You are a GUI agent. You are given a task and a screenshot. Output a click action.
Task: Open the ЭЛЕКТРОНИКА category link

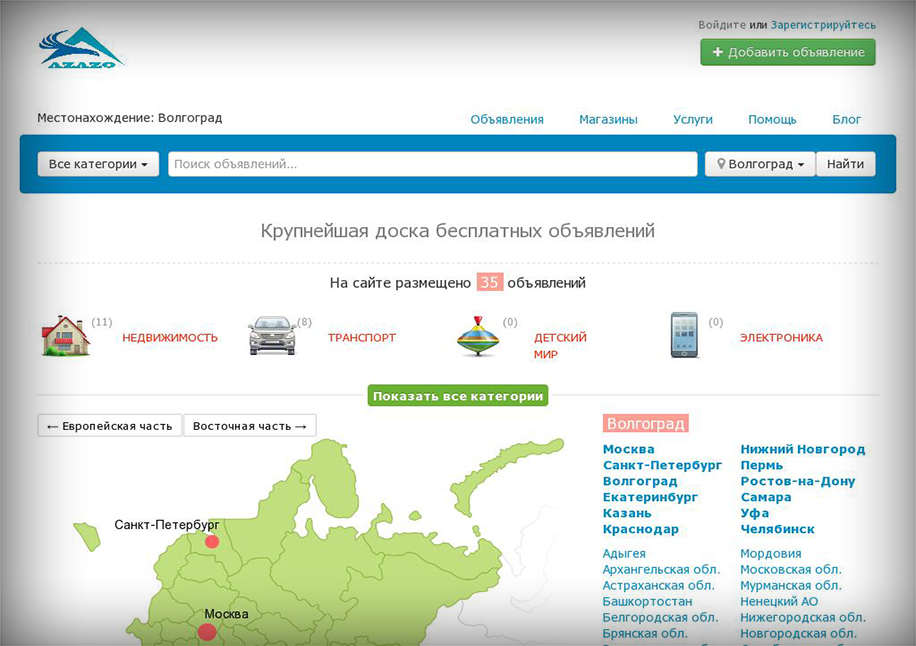pyautogui.click(x=781, y=338)
